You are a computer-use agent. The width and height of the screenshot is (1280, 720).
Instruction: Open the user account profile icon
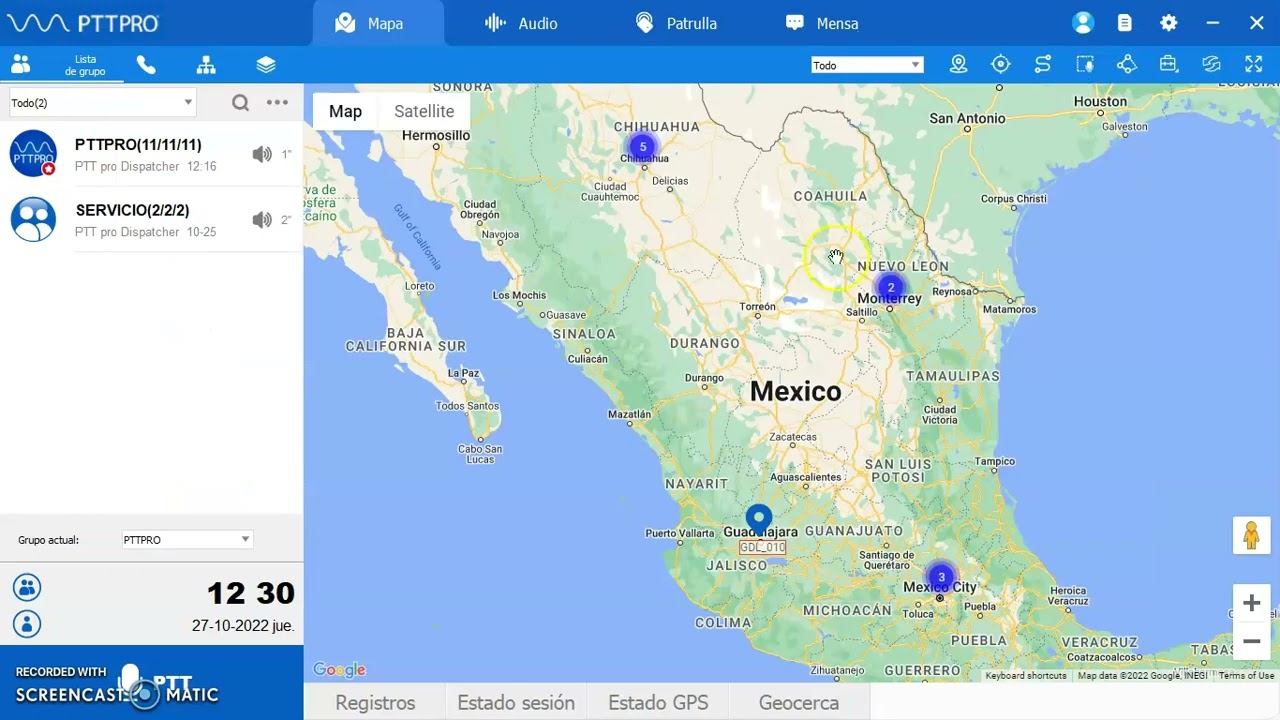1083,23
